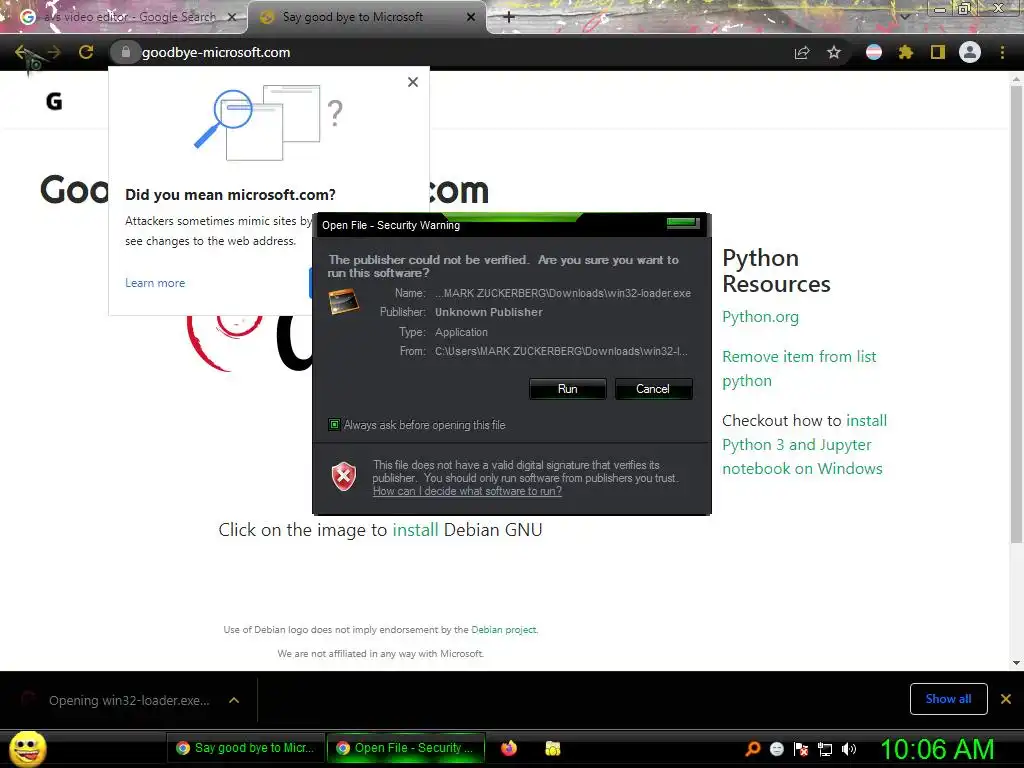Open Chrome side panel icon
This screenshot has height=768, width=1024.
pyautogui.click(x=938, y=52)
